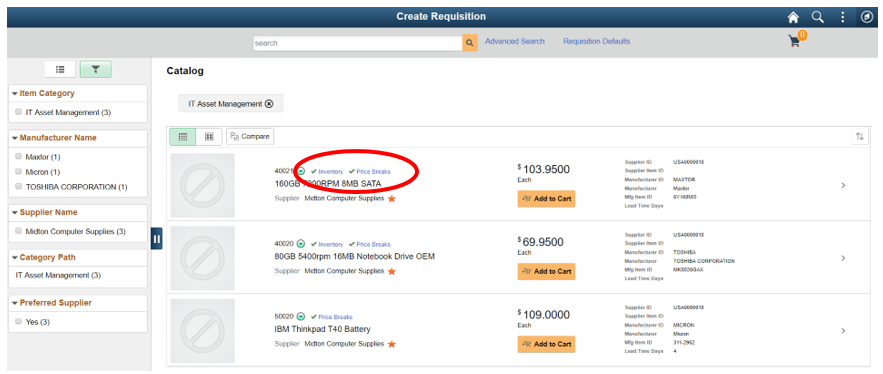Go to the Home page icon
Screen dimensions: 883x374
pos(793,17)
